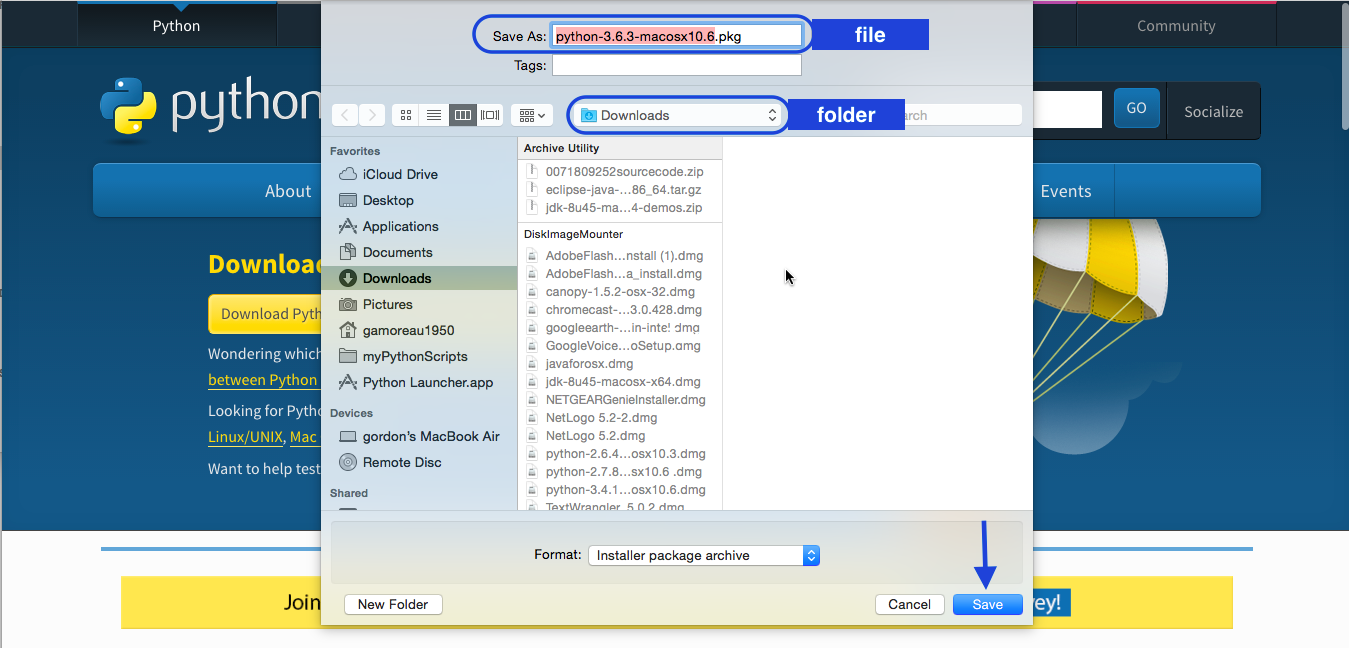Click the Save button

click(x=988, y=604)
